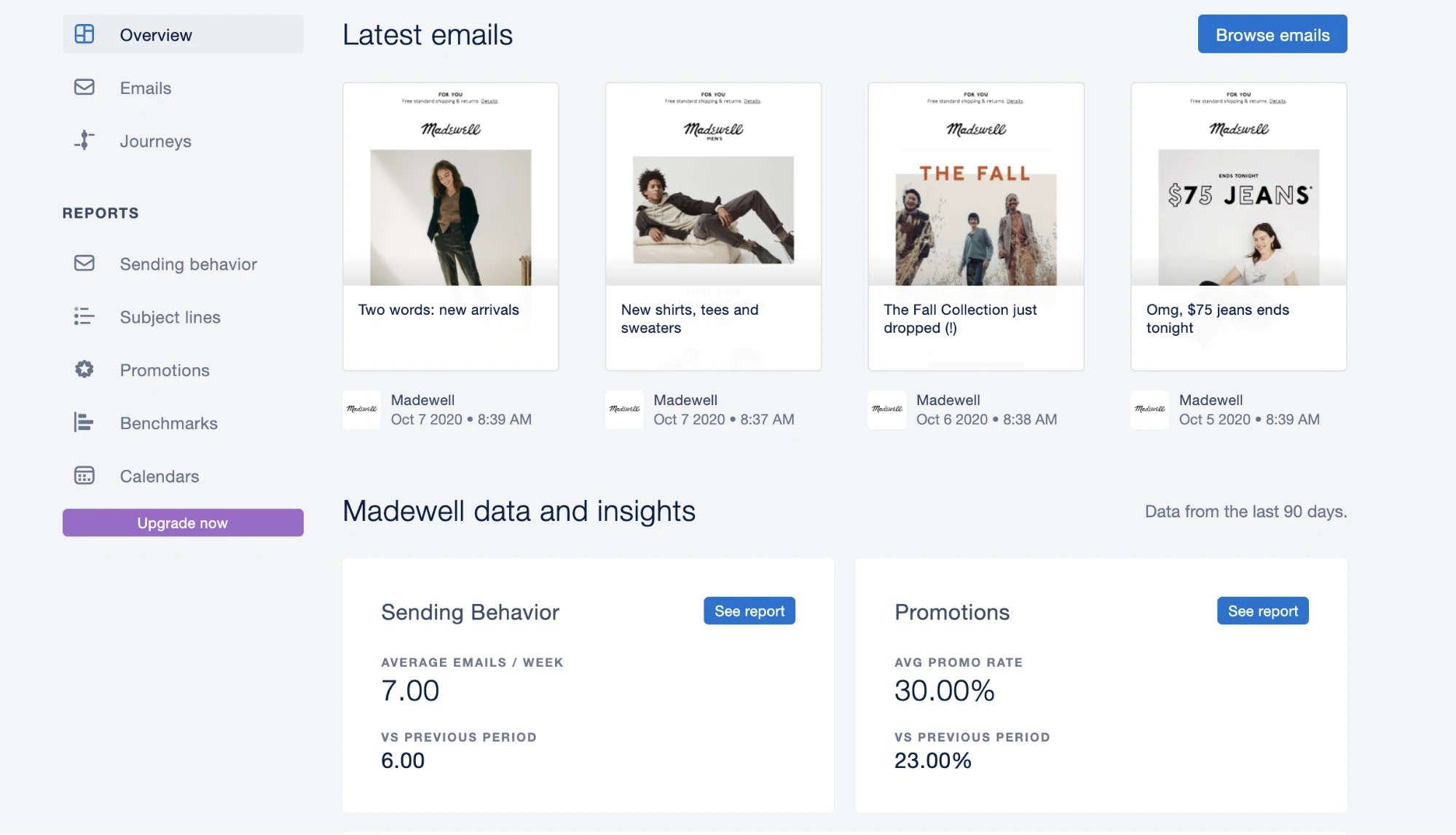Click the Promotions badge icon
Viewport: 1456px width, 835px height.
click(84, 369)
